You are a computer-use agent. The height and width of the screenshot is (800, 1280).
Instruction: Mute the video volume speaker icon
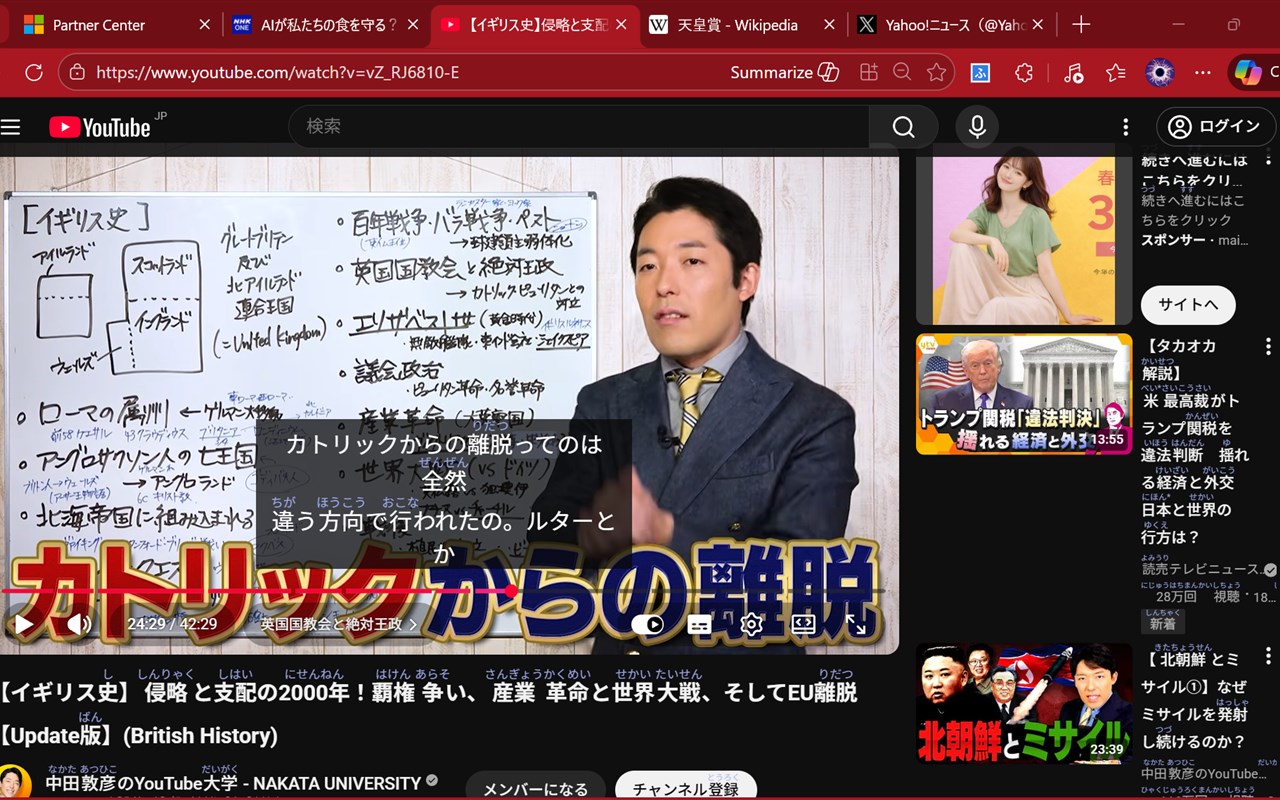click(x=79, y=624)
